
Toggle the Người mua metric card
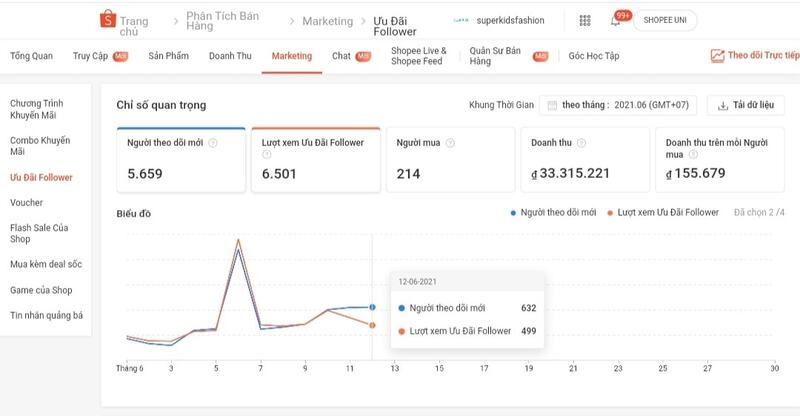coord(449,160)
